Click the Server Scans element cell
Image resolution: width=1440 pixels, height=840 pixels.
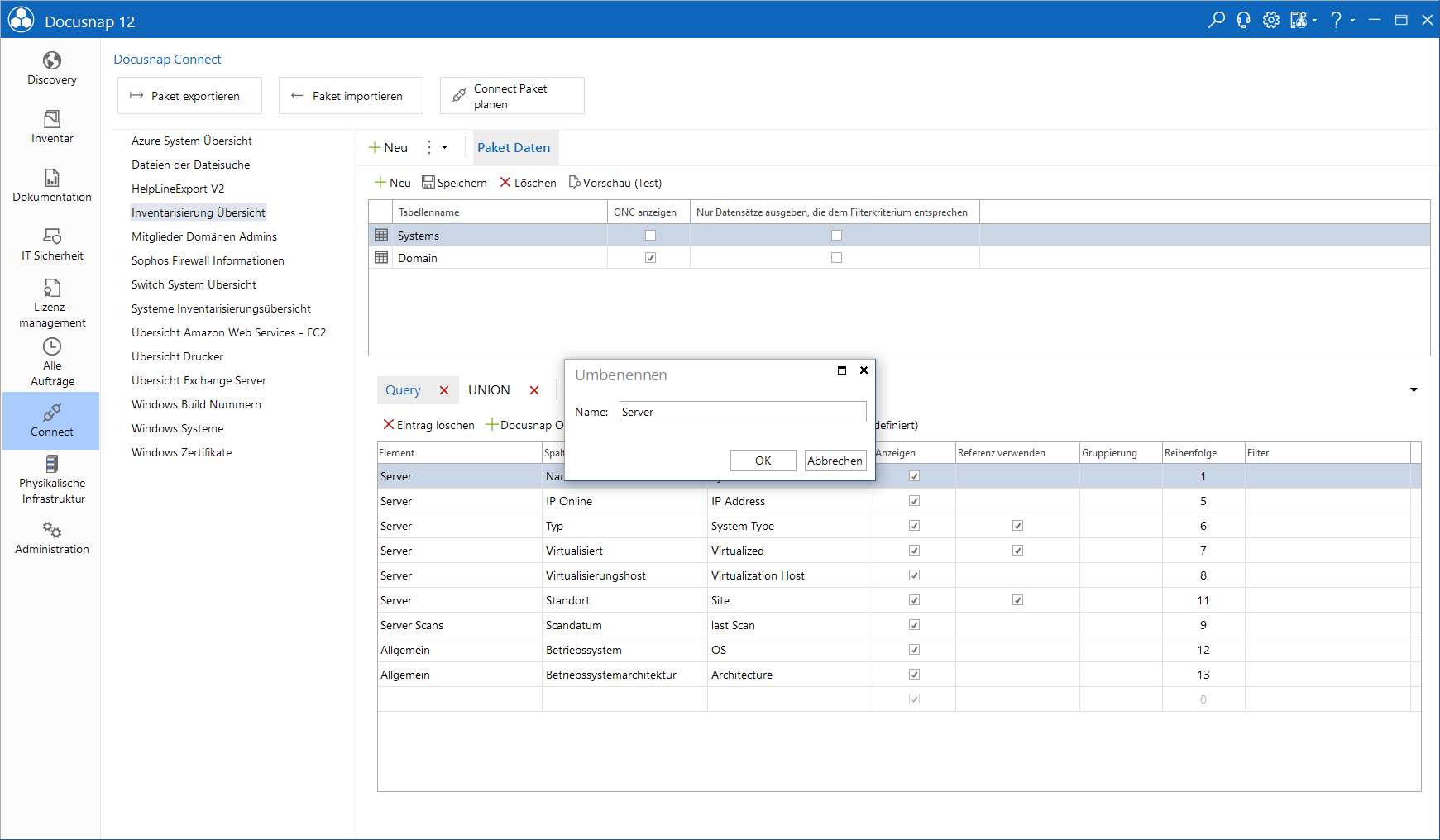[x=460, y=625]
